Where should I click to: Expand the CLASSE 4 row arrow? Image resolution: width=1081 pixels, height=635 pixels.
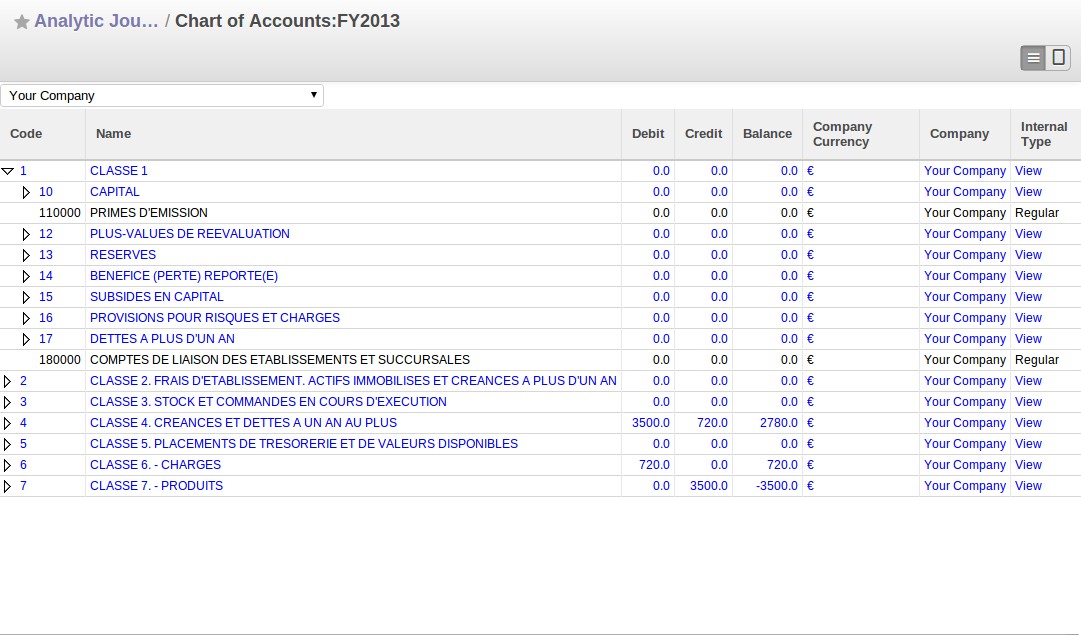tap(8, 423)
